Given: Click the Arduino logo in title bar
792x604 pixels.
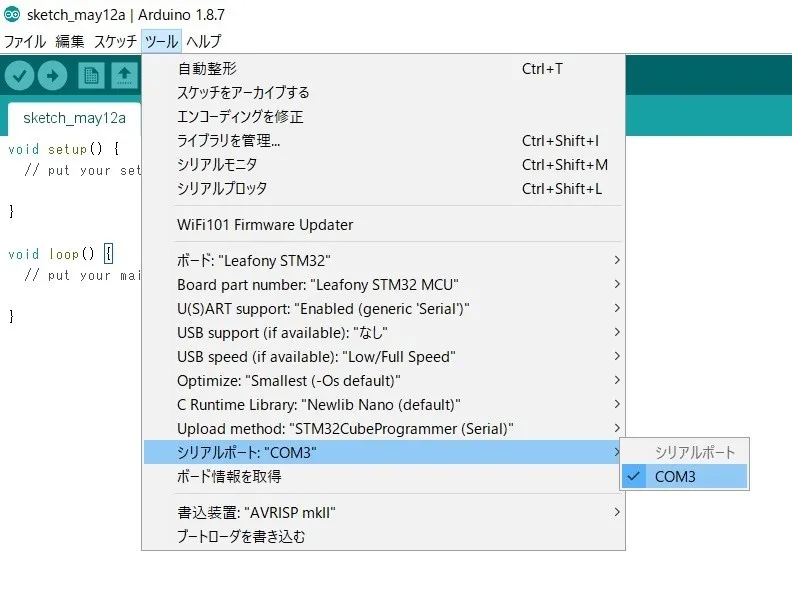Looking at the screenshot, I should click(11, 14).
